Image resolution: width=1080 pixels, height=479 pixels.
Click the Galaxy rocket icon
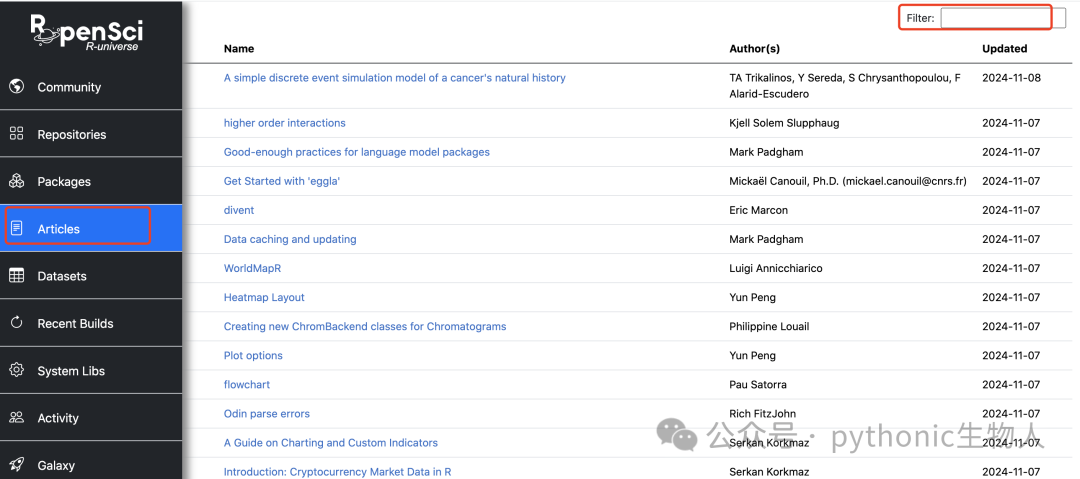click(17, 465)
